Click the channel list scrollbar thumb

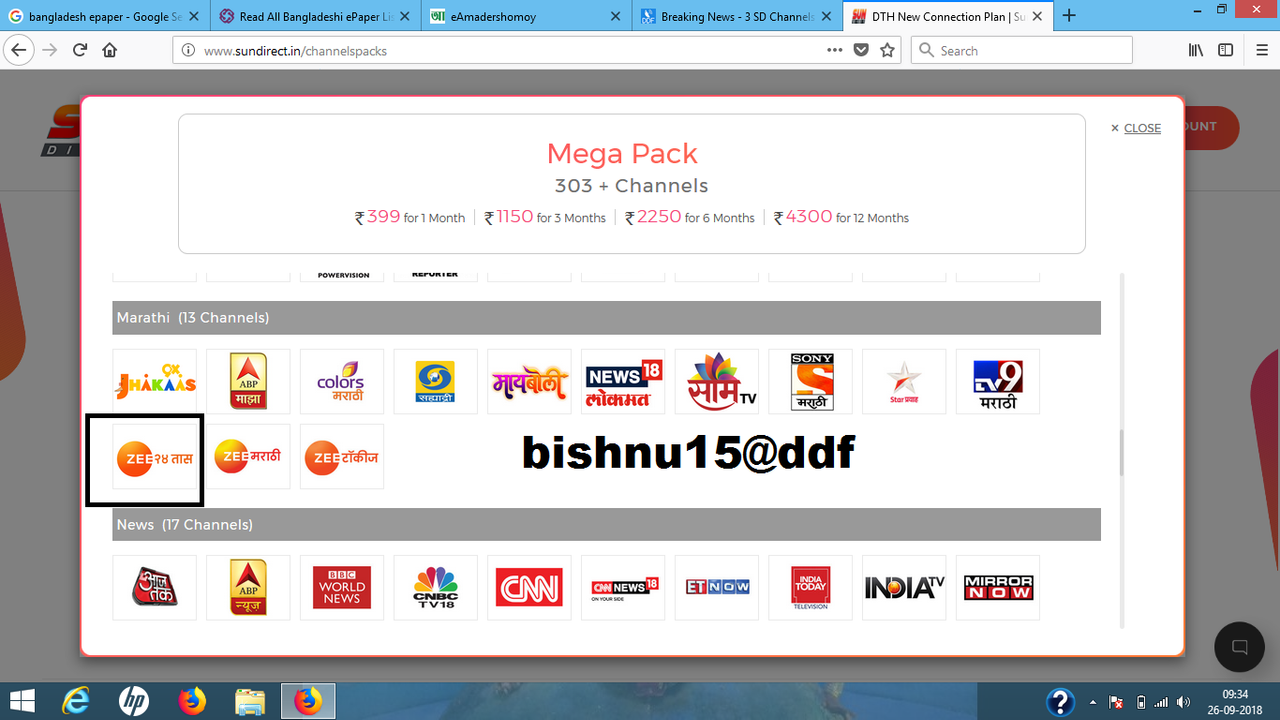(x=1120, y=453)
